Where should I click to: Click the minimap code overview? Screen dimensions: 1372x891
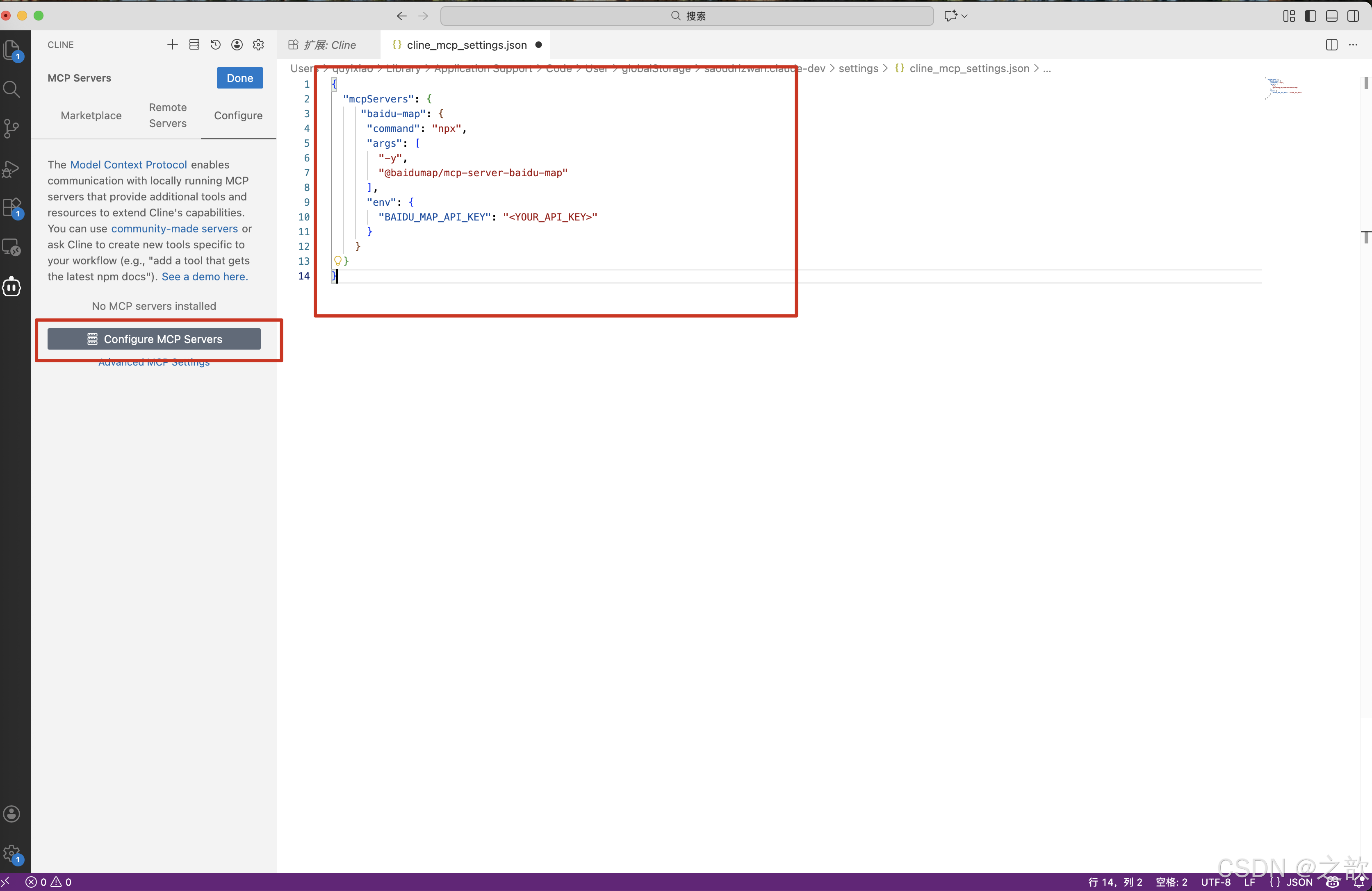click(1283, 88)
